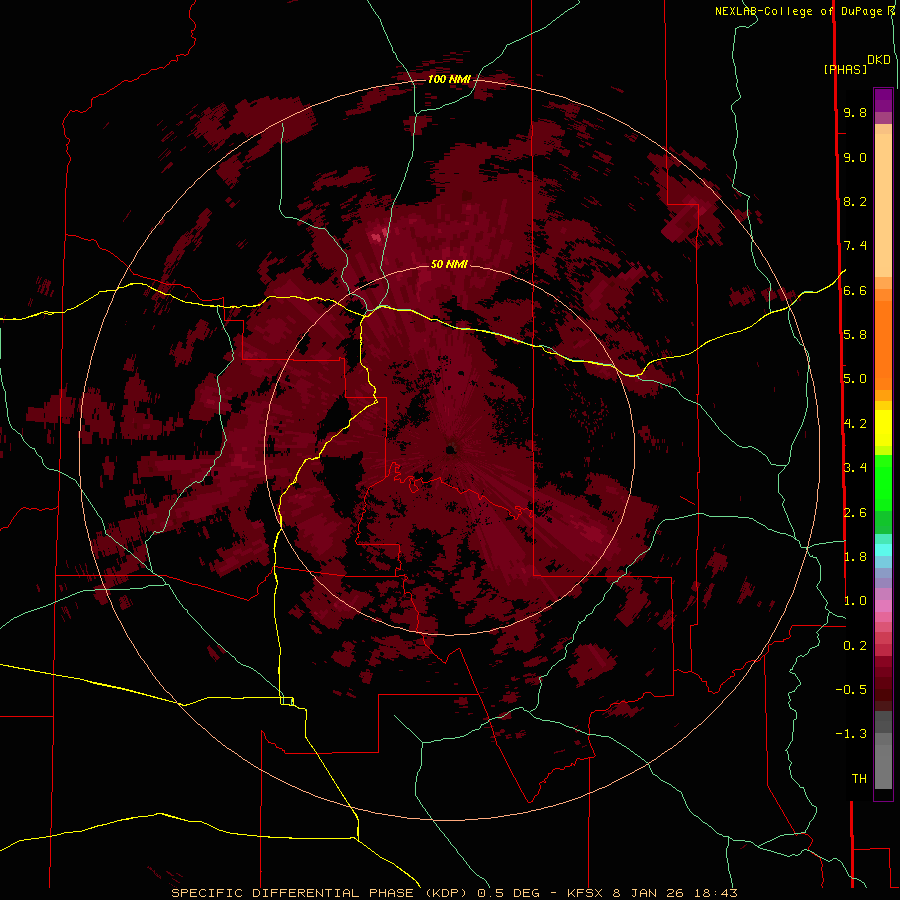The width and height of the screenshot is (900, 900).
Task: Click the 9.8 value on the color scale
Action: [x=855, y=112]
